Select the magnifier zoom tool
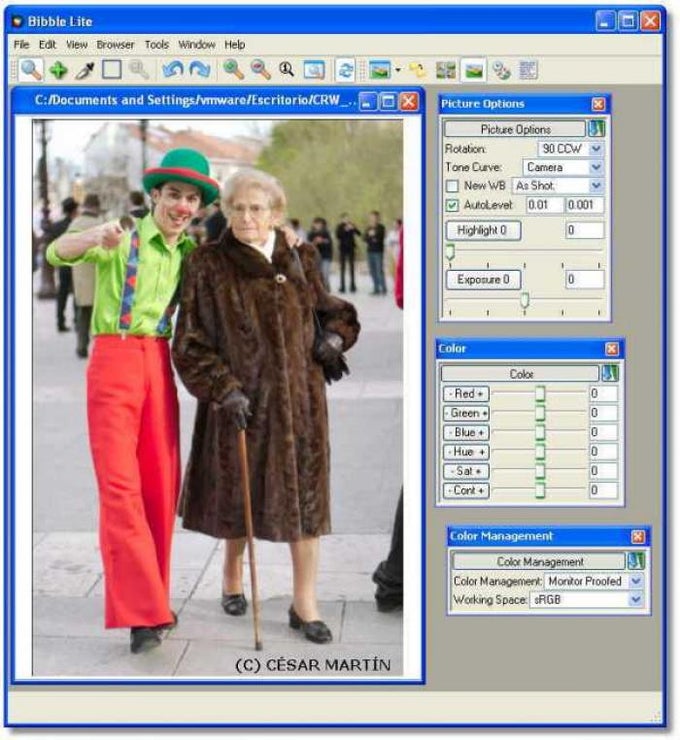Image resolution: width=680 pixels, height=740 pixels. pyautogui.click(x=31, y=70)
